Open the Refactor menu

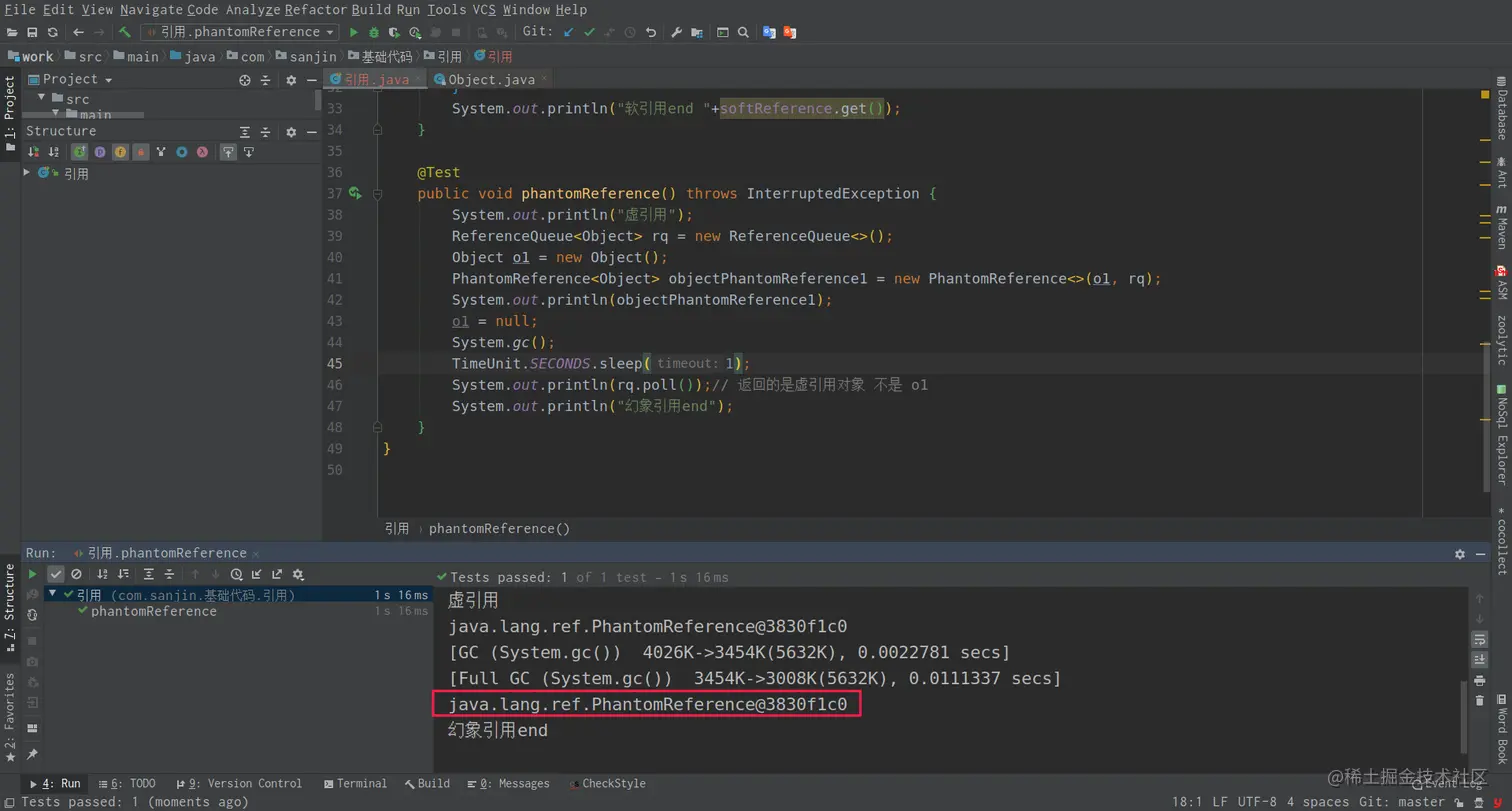(x=316, y=10)
